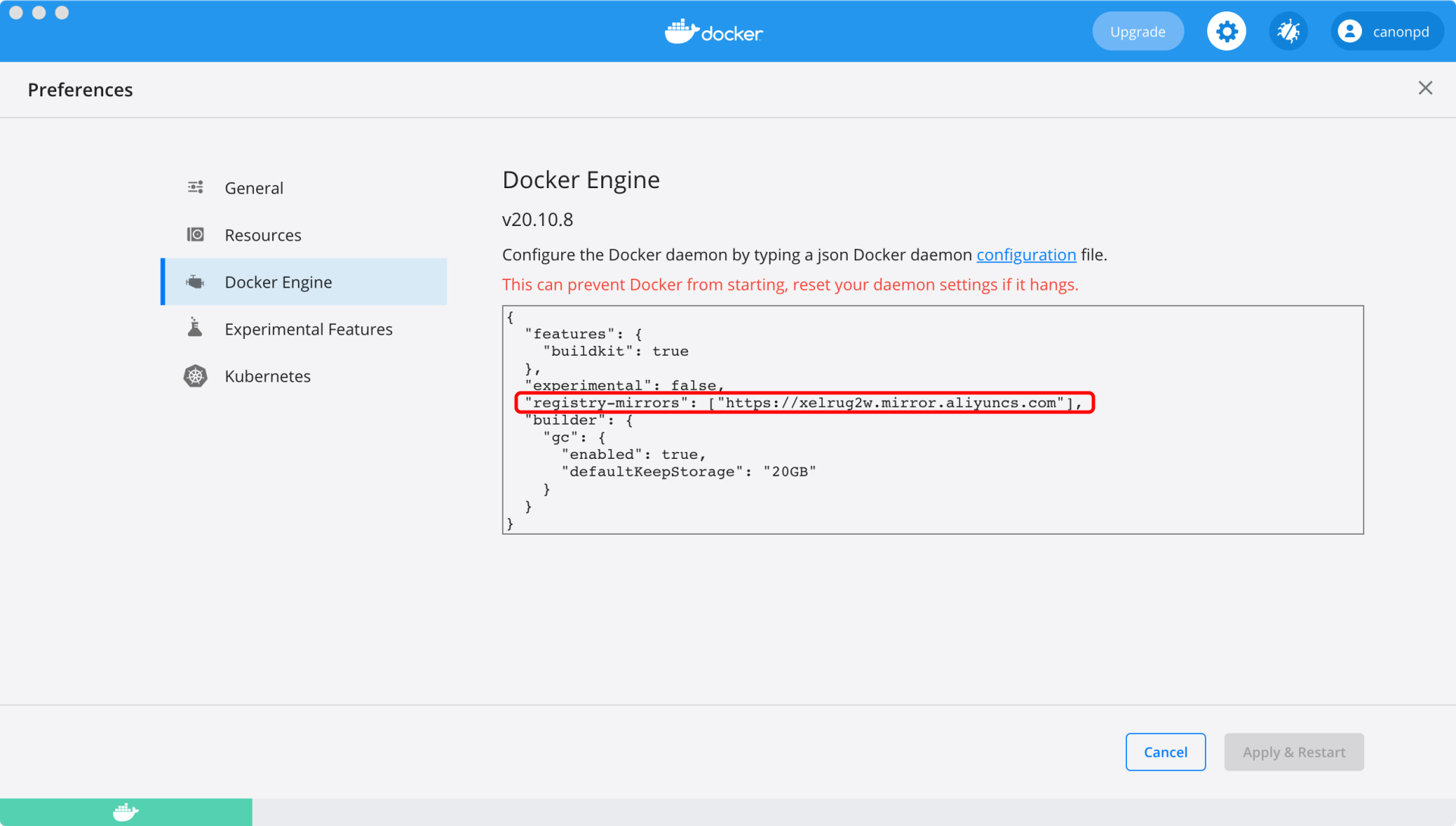
Task: Click the Upgrade button
Action: coord(1137,31)
